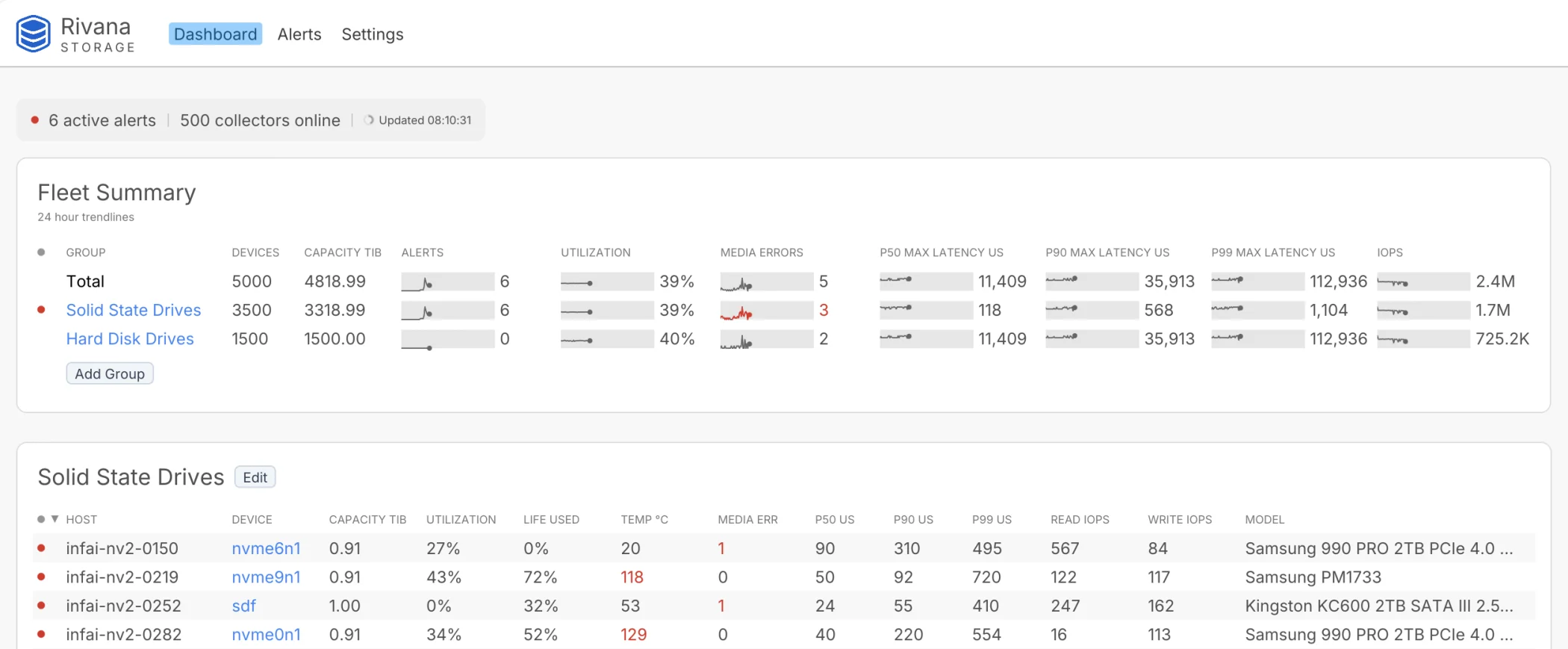The height and width of the screenshot is (649, 1568).
Task: Open device link nvme9n1
Action: [266, 577]
